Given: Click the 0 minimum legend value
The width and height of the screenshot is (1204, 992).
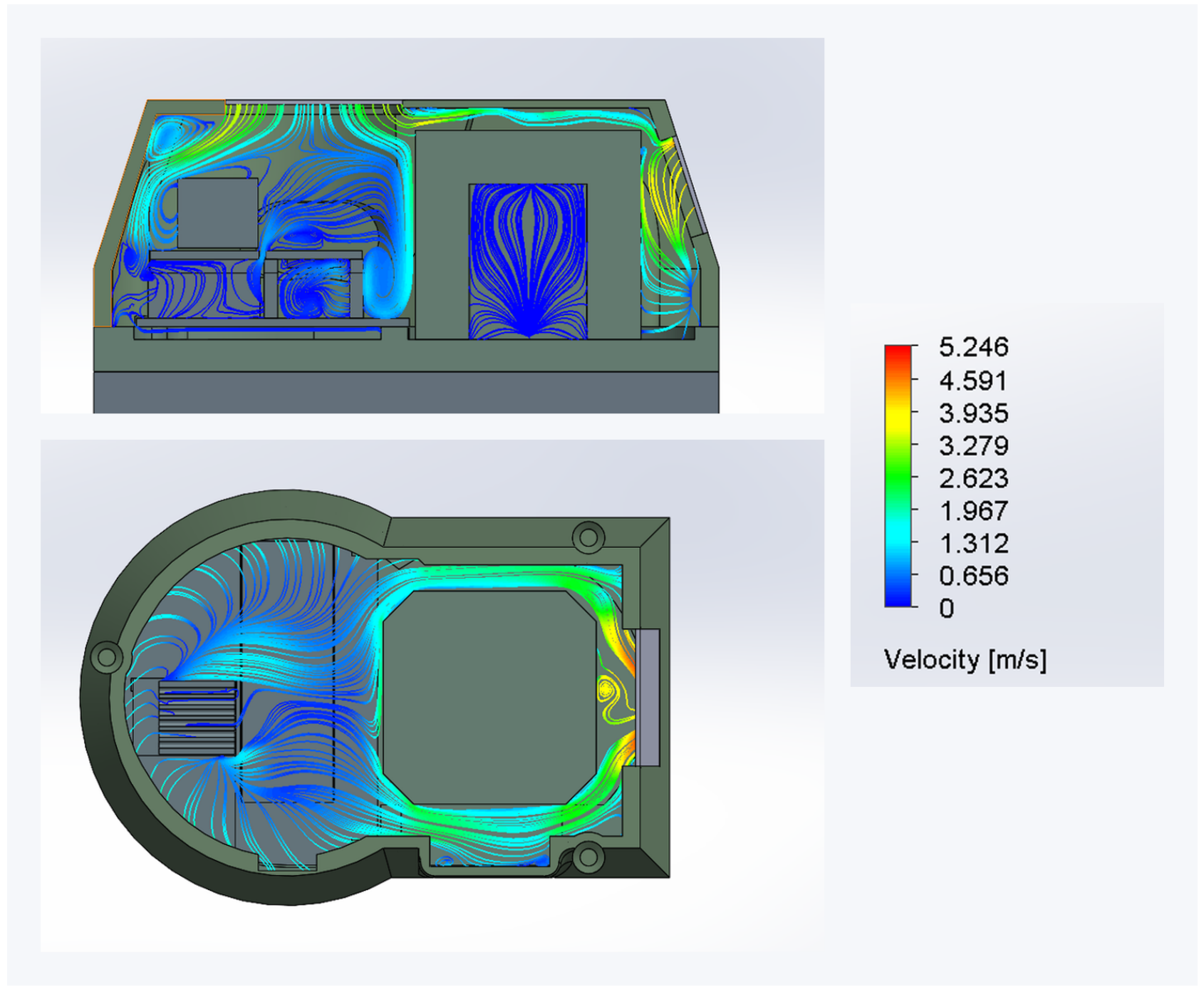Looking at the screenshot, I should pyautogui.click(x=947, y=609).
